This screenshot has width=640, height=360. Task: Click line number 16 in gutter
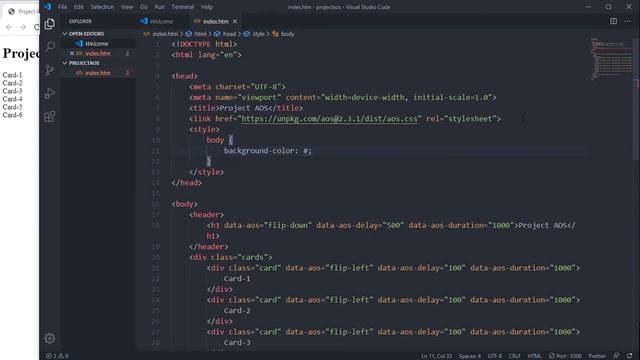coord(156,204)
